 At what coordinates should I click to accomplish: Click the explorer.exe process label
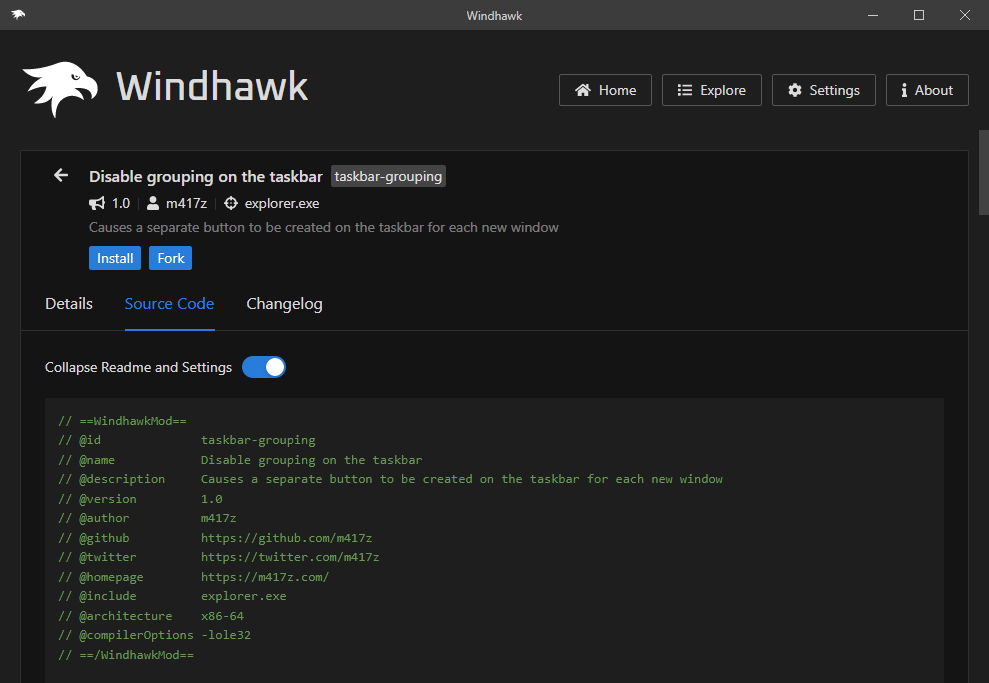(282, 203)
